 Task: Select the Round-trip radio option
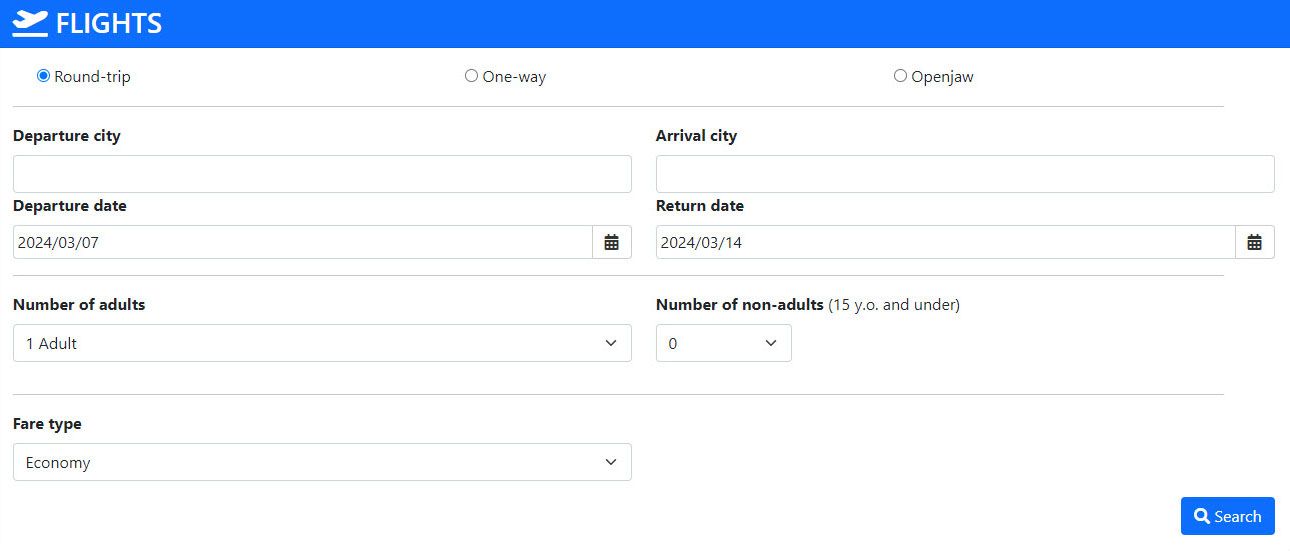coord(43,76)
